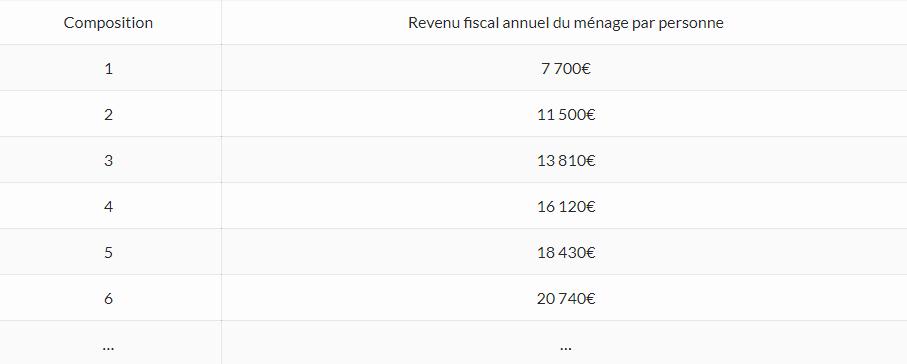Click the composition value 2 cell

tap(108, 114)
